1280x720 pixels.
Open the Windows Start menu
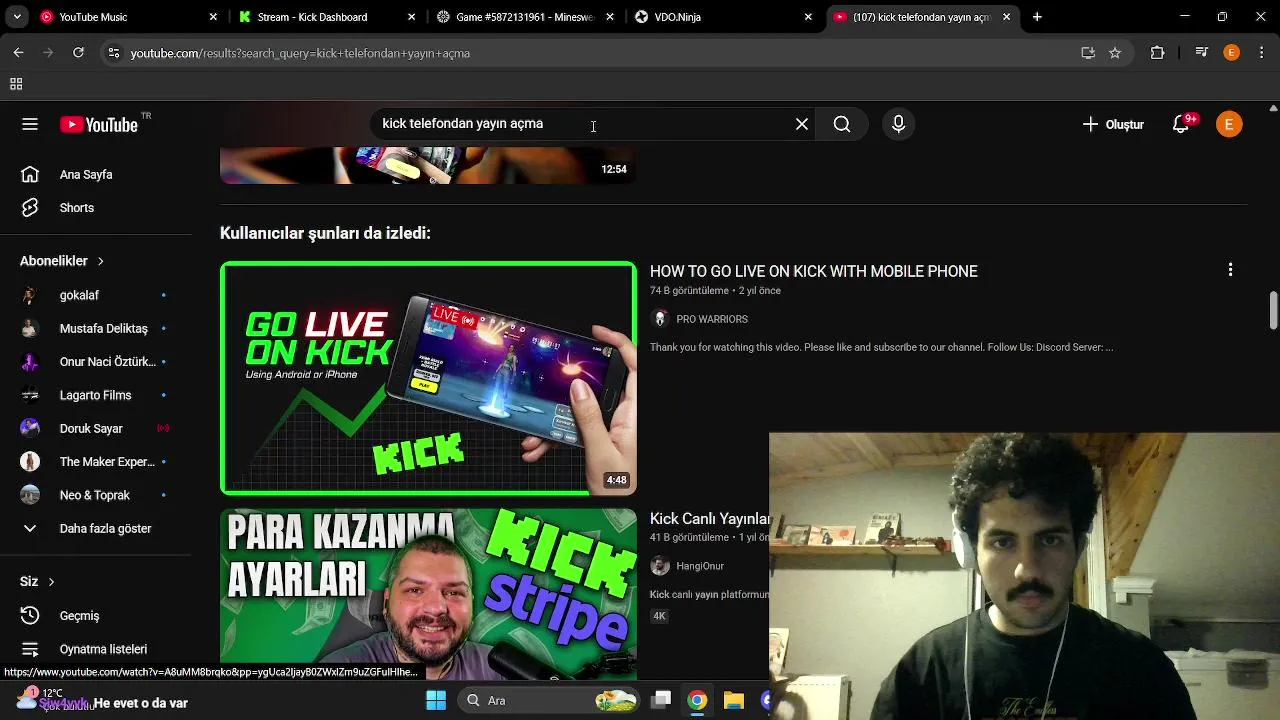point(436,700)
